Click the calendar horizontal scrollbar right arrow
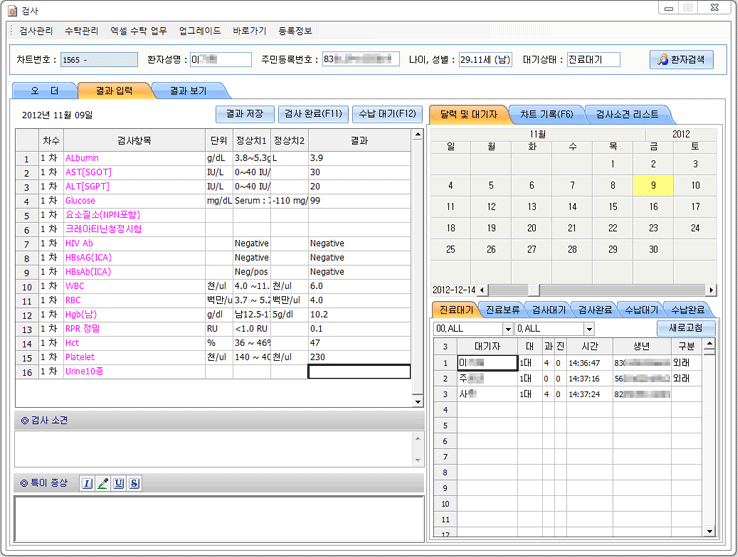The image size is (738, 557). [711, 290]
